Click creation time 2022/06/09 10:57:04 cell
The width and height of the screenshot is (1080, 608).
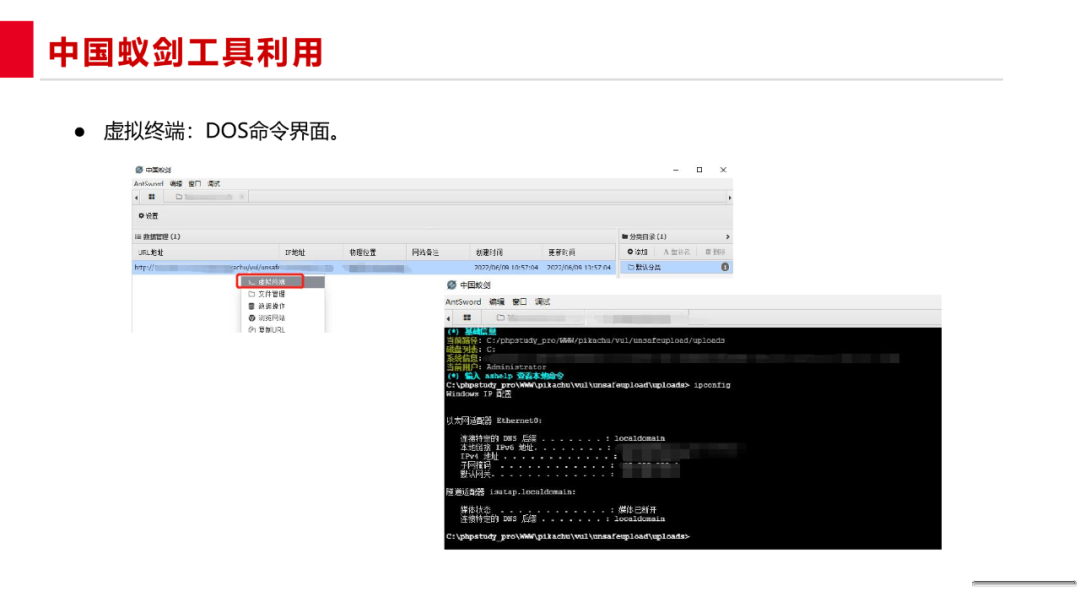coord(506,267)
